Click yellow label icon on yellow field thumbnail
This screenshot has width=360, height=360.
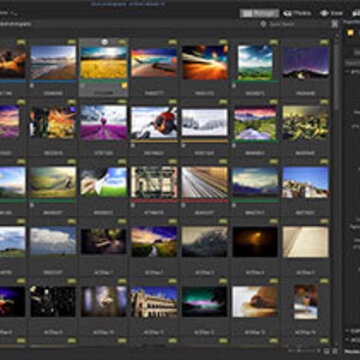[124, 86]
